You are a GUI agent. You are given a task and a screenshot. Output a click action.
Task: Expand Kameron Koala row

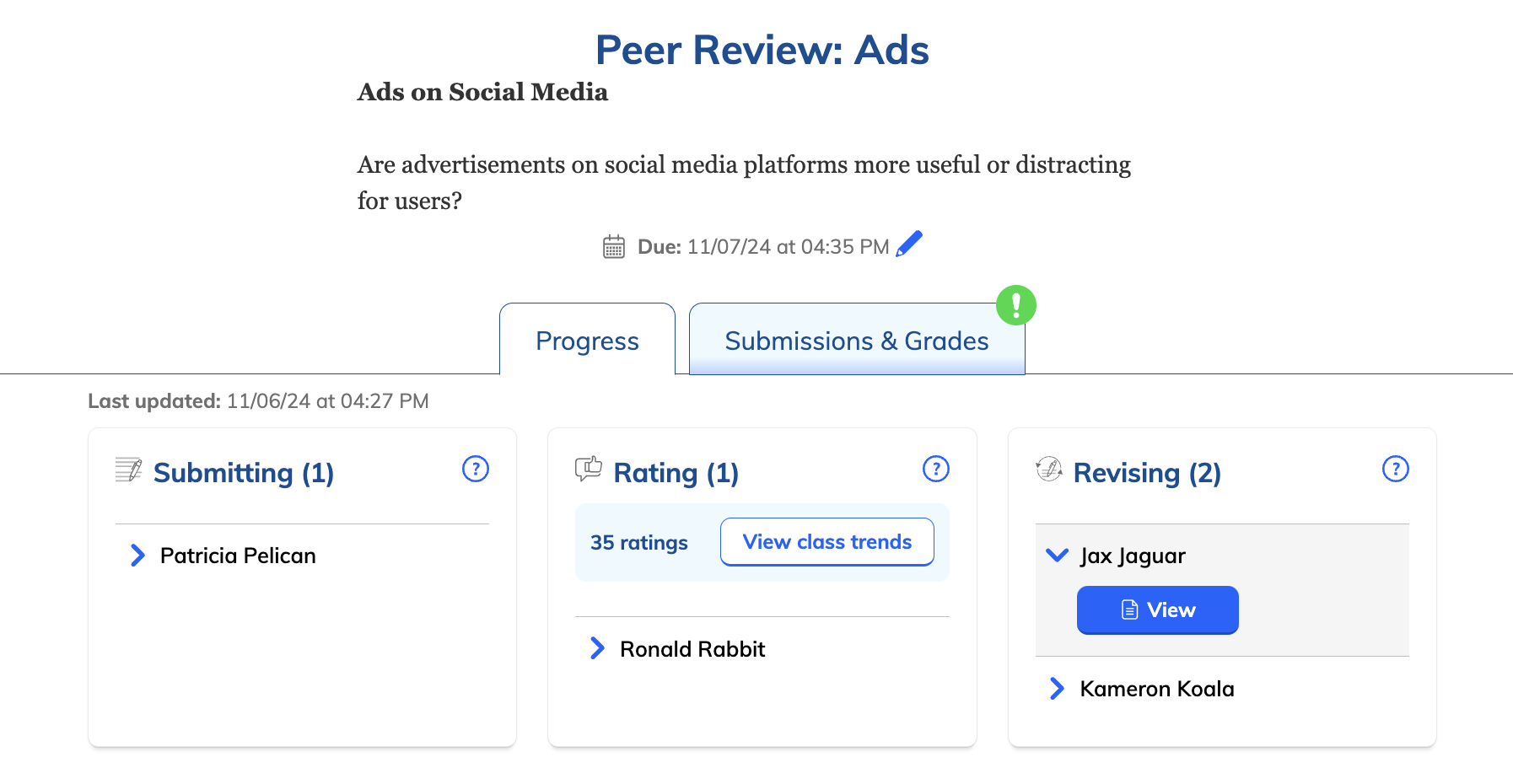pyautogui.click(x=1057, y=689)
